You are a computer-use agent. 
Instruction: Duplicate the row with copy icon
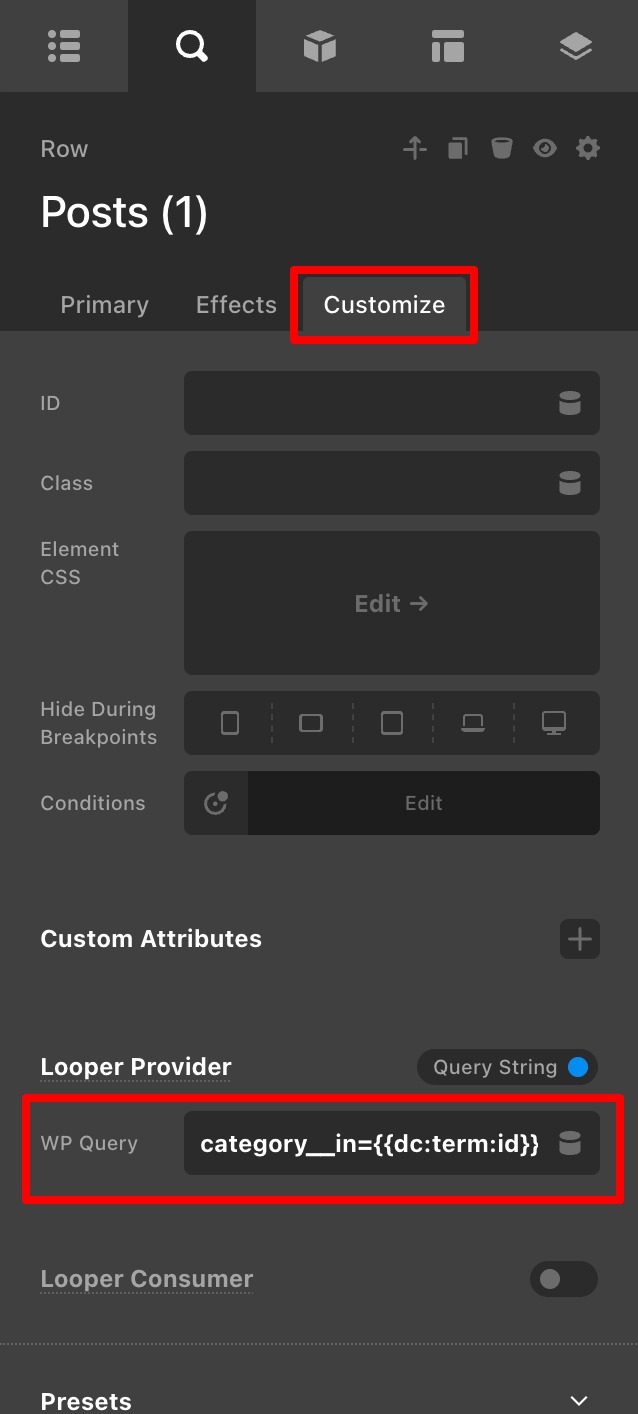(458, 149)
